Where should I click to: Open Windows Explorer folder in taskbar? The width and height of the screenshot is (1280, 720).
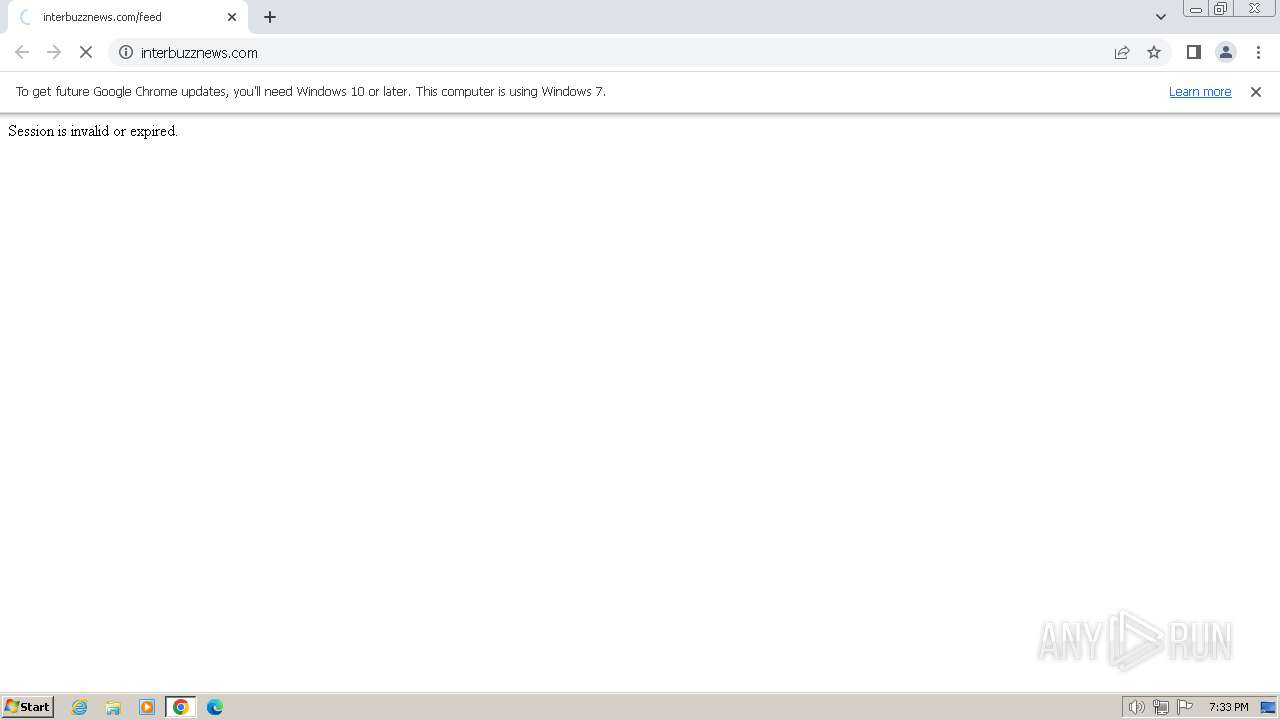point(113,707)
